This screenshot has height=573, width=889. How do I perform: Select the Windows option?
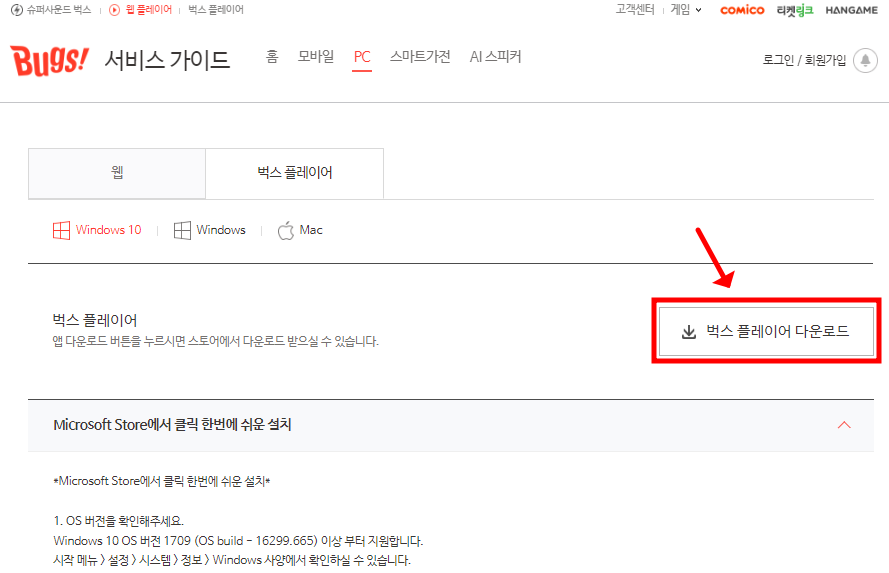tap(209, 230)
